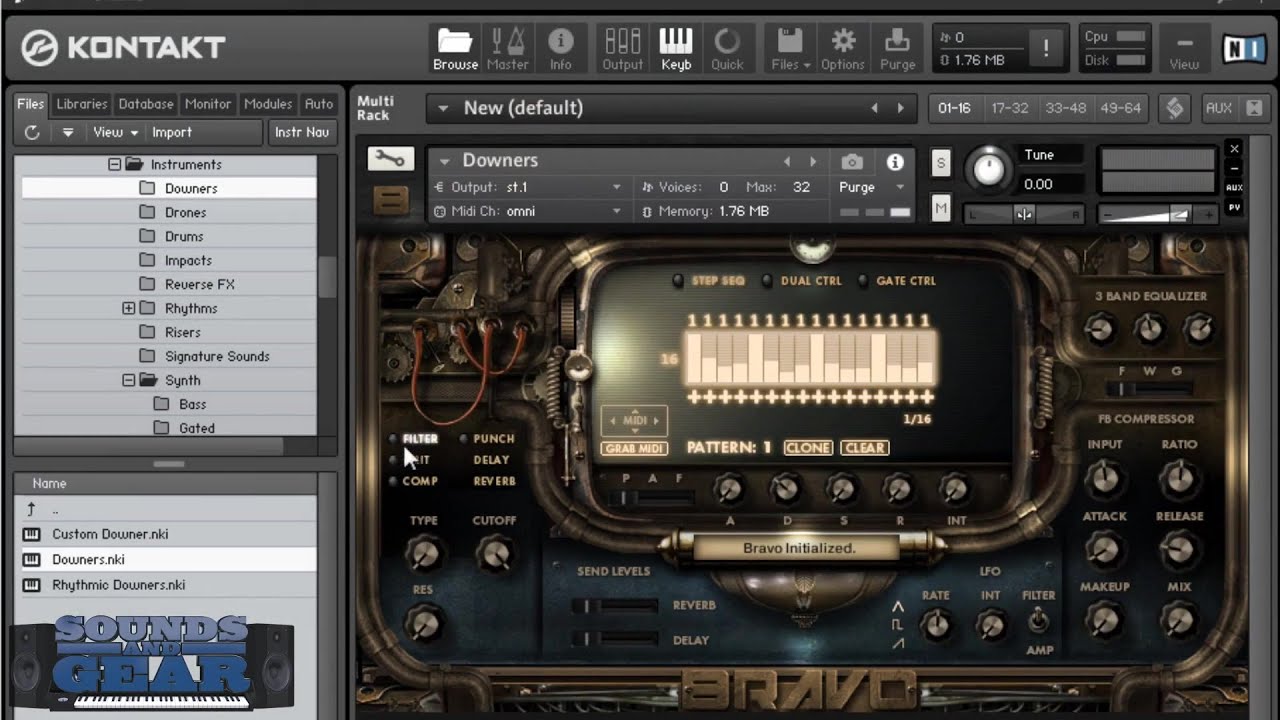Expand the Rhythms folder
Screen dimensions: 1280x720
(x=128, y=308)
